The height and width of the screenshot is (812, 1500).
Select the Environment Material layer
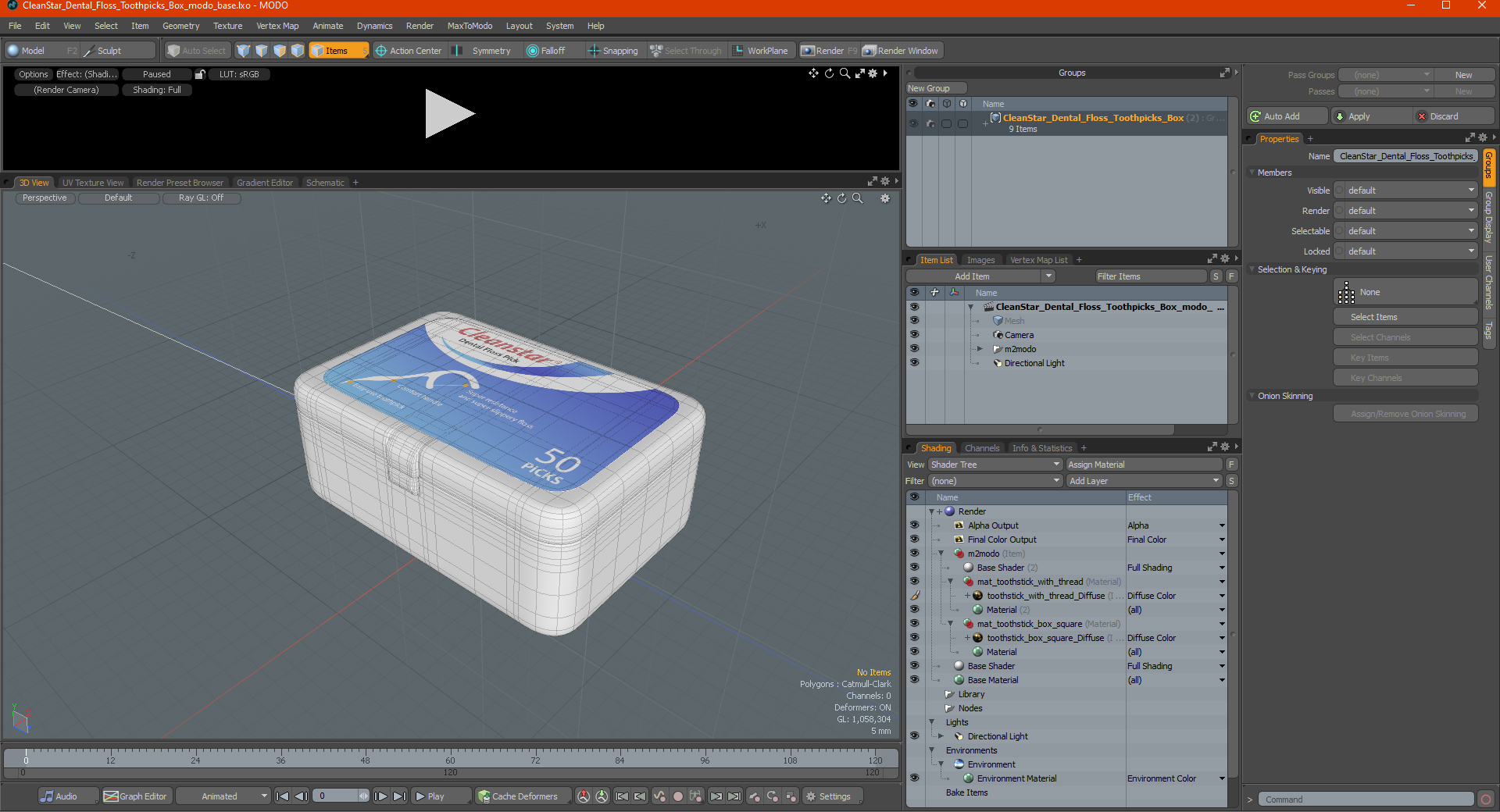(x=1016, y=778)
